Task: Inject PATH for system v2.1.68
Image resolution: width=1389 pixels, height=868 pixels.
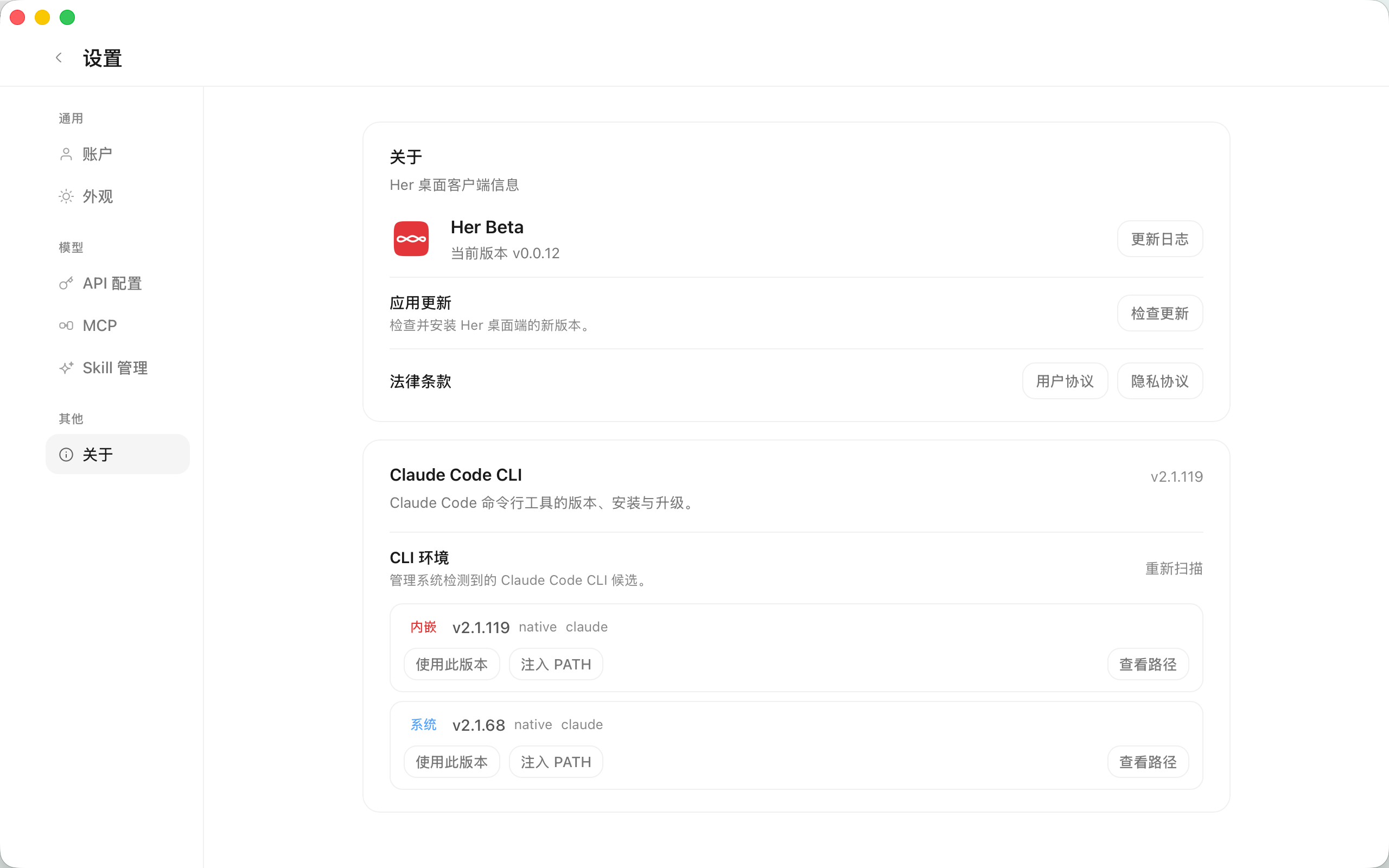Action: click(x=556, y=762)
